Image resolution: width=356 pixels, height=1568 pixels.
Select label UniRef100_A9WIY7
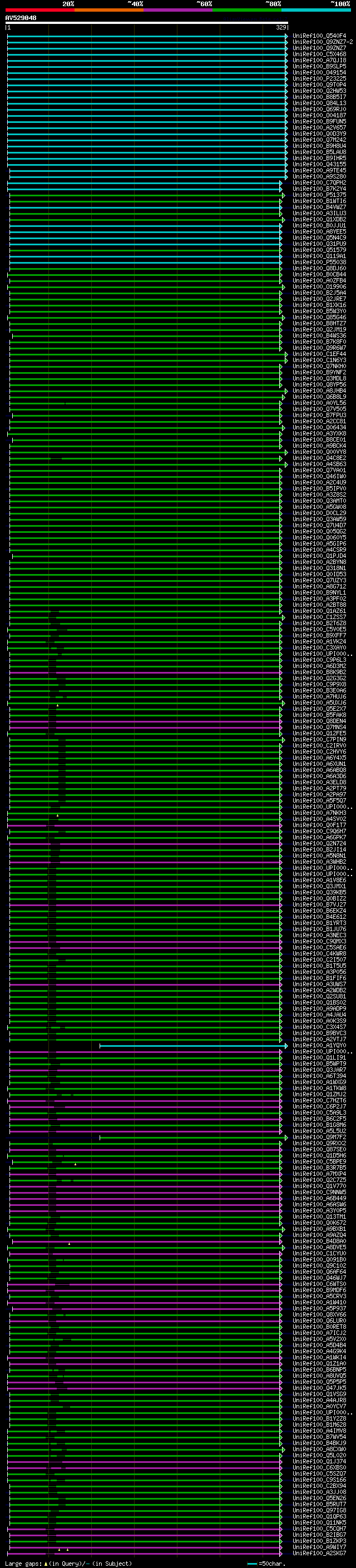click(x=319, y=1547)
